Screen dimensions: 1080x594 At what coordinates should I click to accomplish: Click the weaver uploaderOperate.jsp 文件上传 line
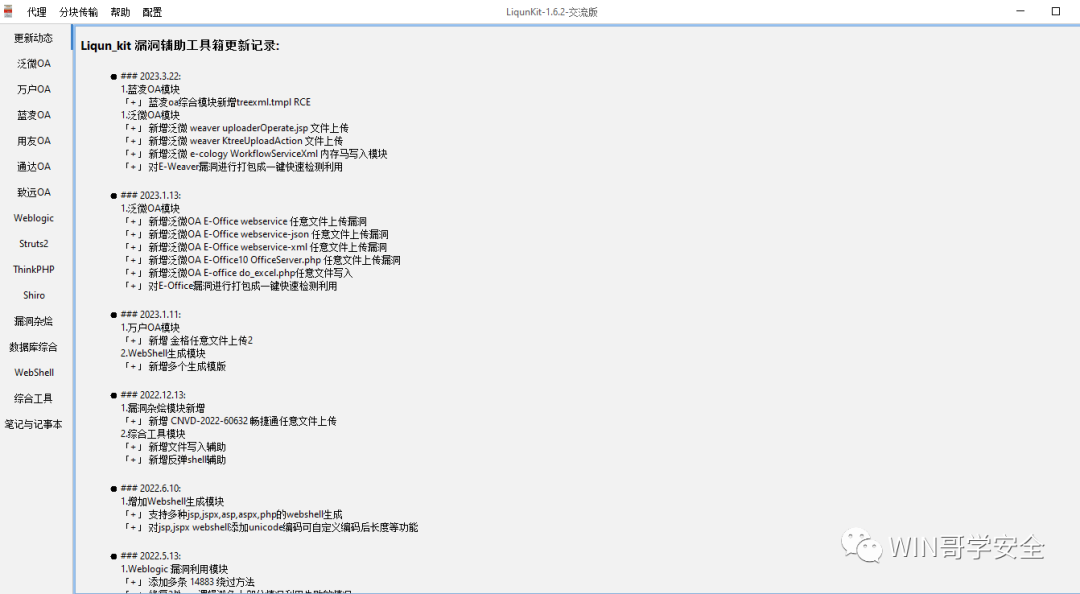(236, 128)
